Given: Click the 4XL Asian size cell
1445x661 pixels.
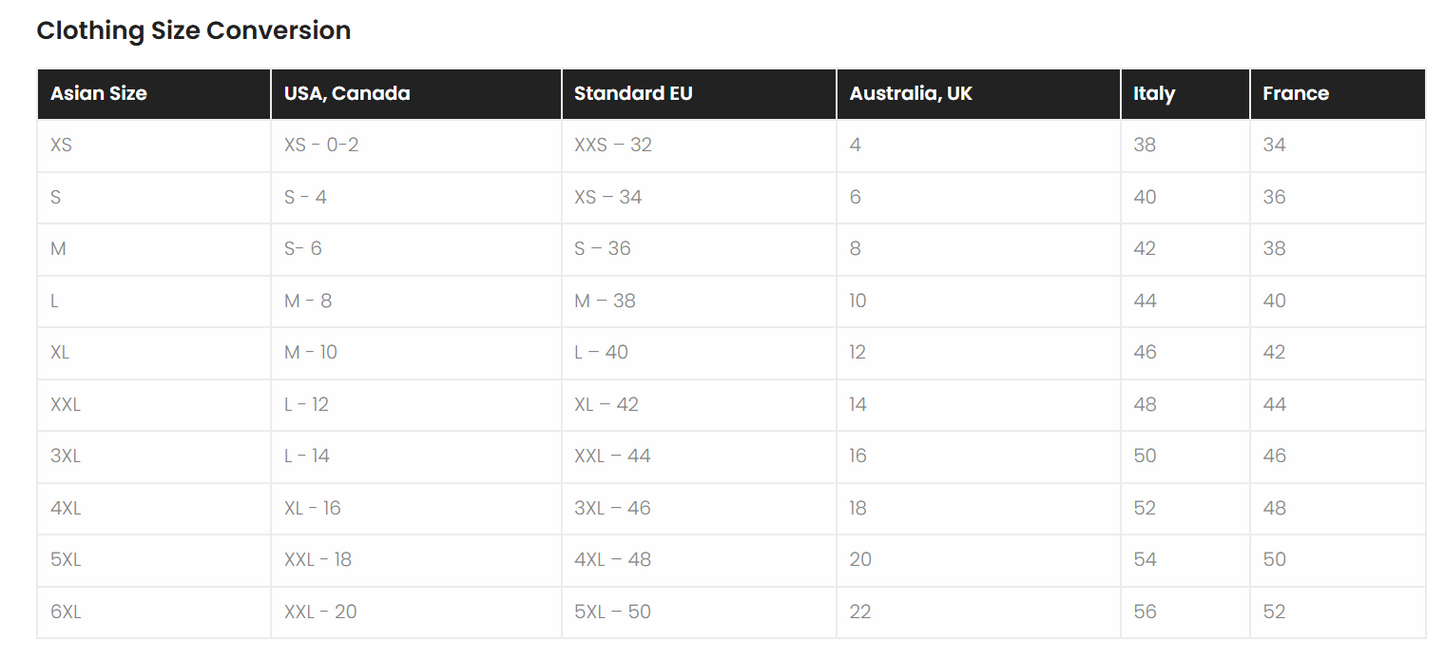Looking at the screenshot, I should coord(65,508).
